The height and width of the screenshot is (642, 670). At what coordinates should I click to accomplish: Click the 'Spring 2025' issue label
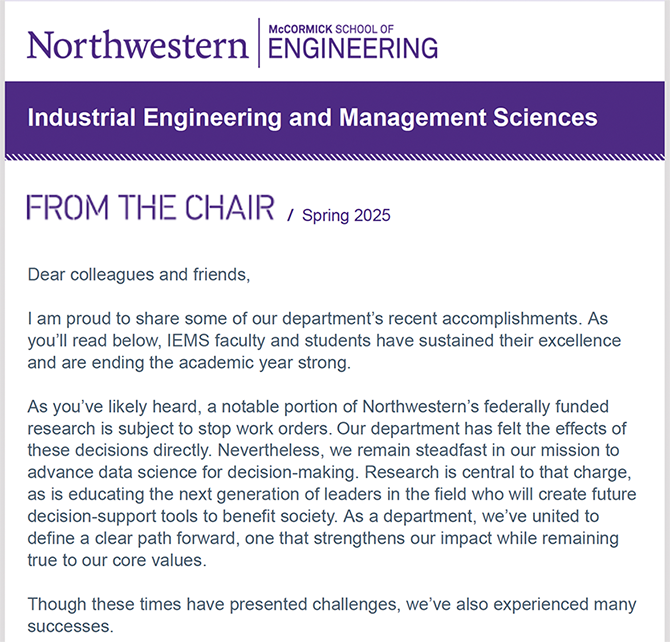(346, 215)
